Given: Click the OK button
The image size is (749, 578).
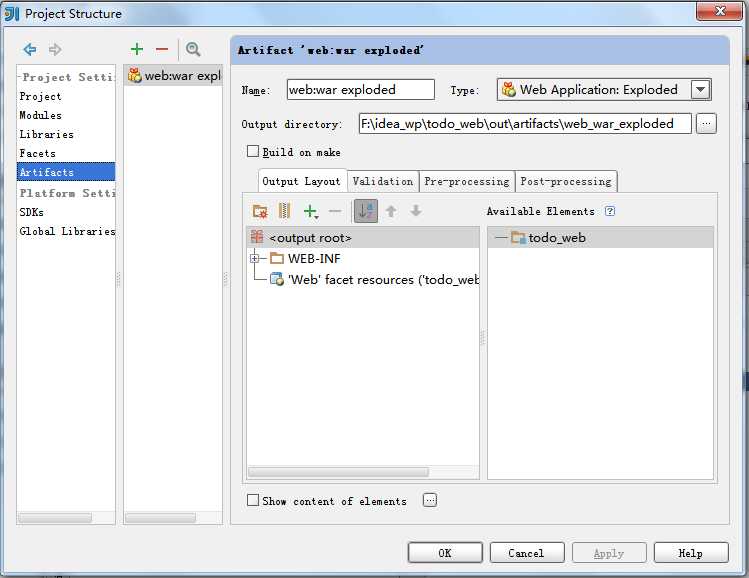Looking at the screenshot, I should tap(445, 553).
